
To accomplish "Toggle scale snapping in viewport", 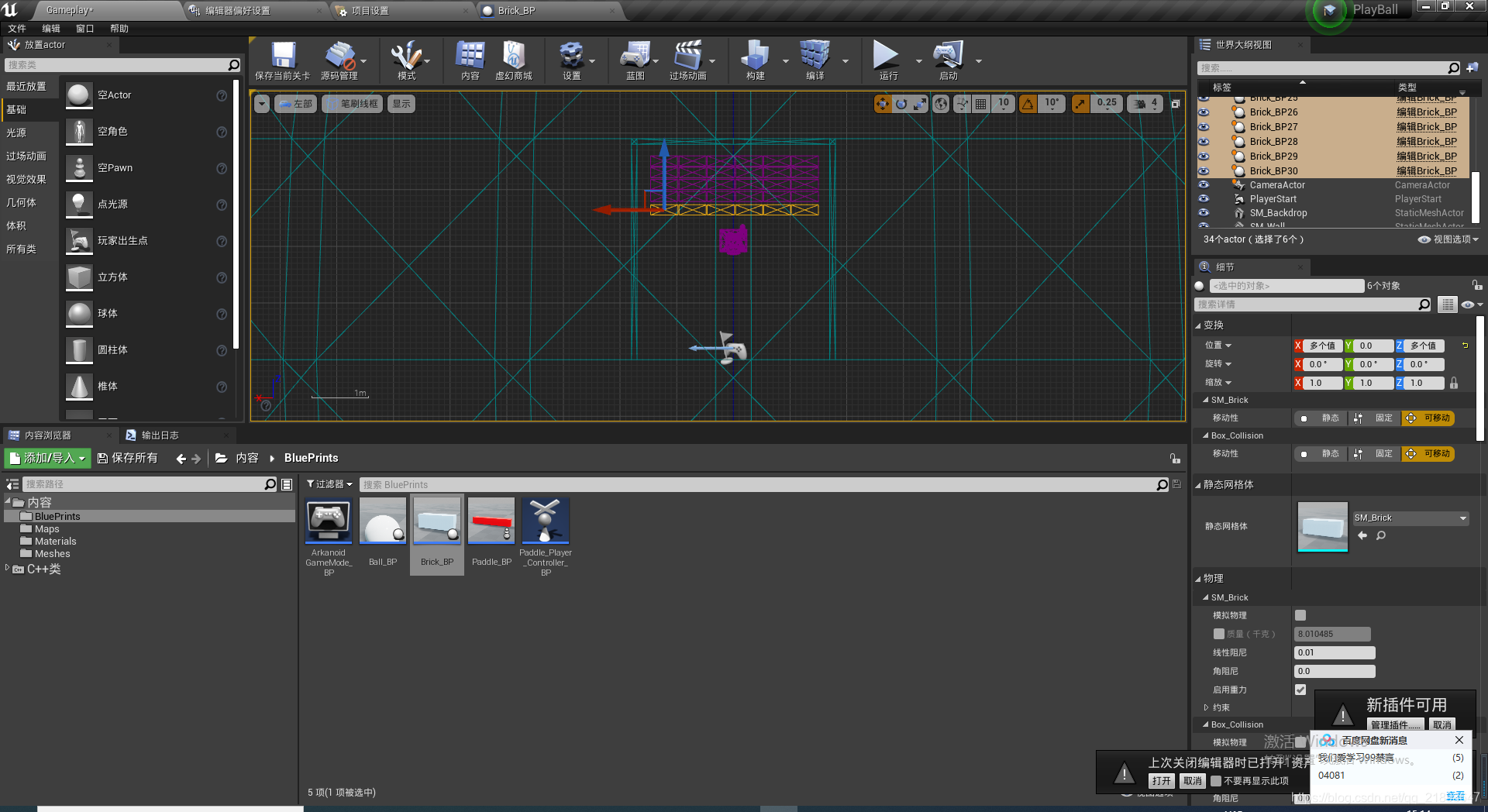I will click(1080, 104).
